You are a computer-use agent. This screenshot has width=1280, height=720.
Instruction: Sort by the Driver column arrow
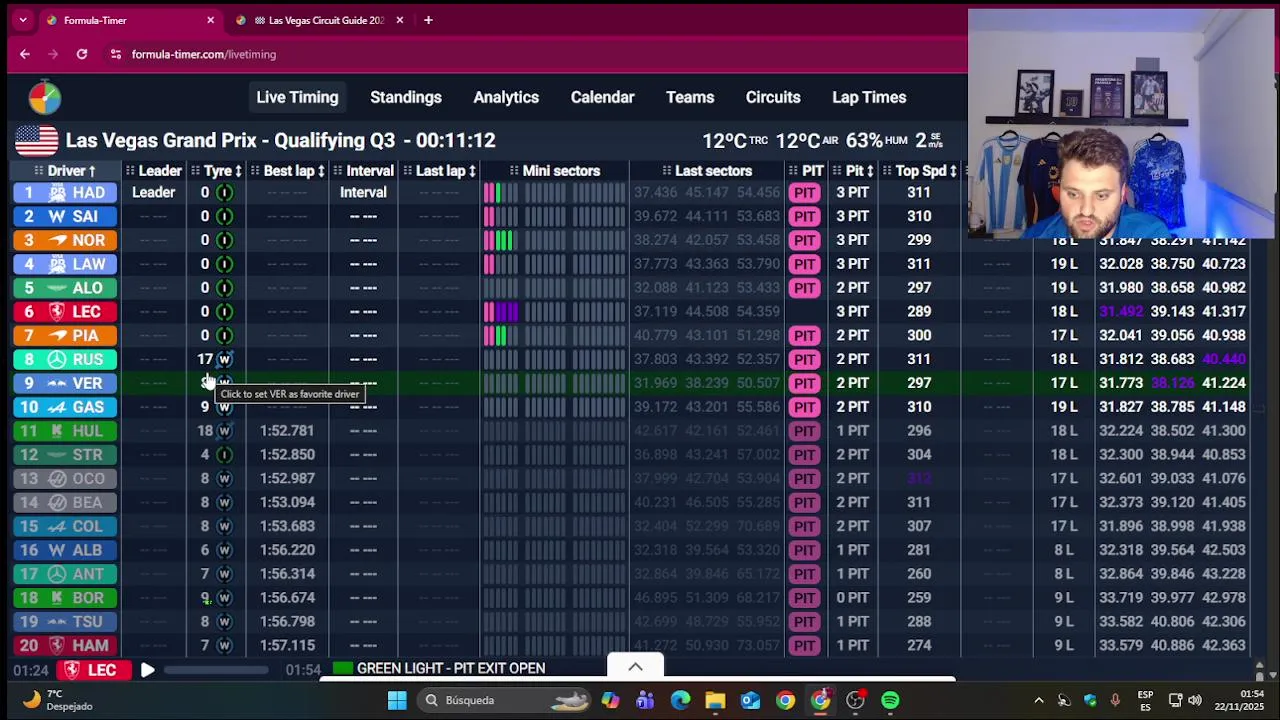92,171
